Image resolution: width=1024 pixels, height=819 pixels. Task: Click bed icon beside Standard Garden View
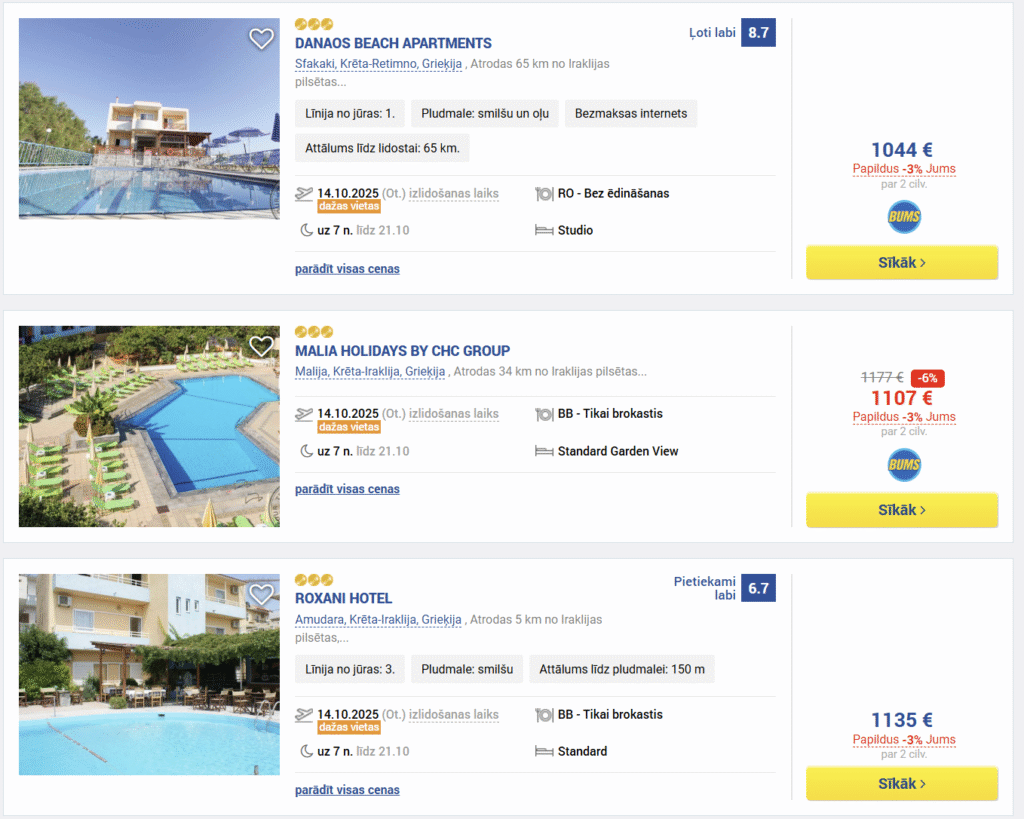[544, 452]
